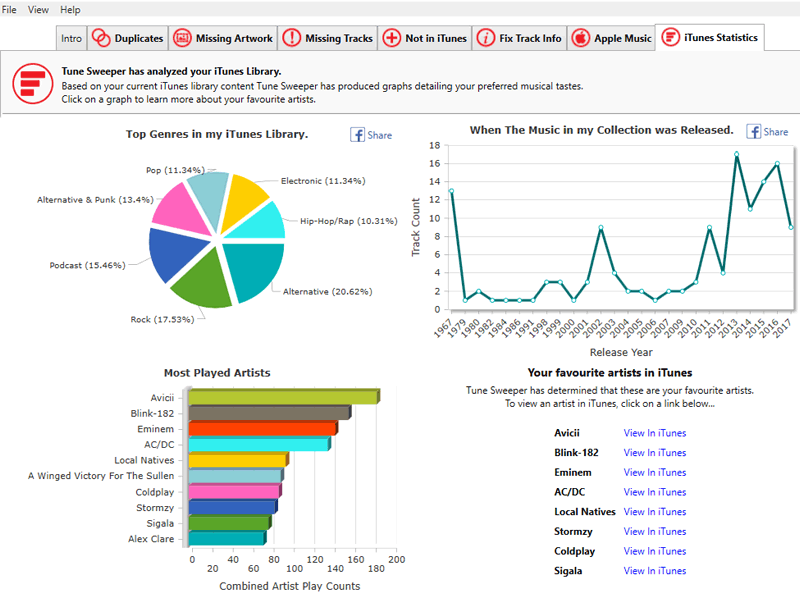The height and width of the screenshot is (600, 800).
Task: Click the Apple Music apple icon
Action: 581,38
